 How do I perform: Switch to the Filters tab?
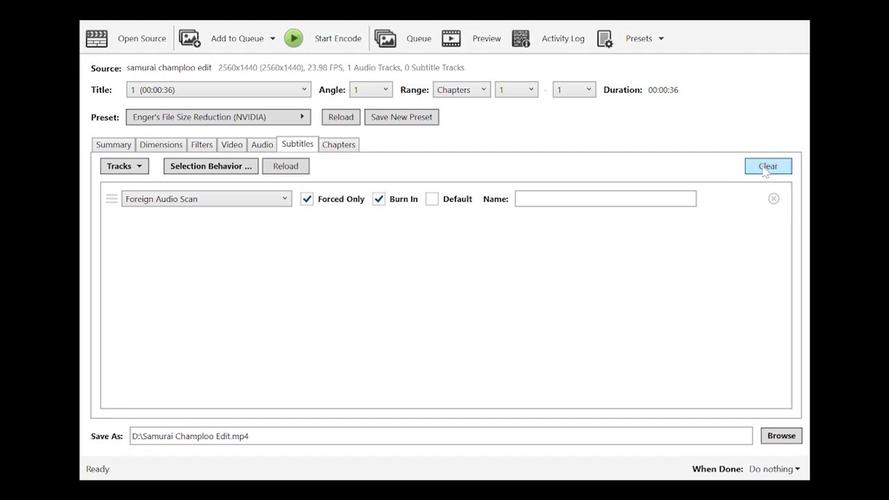click(x=202, y=145)
